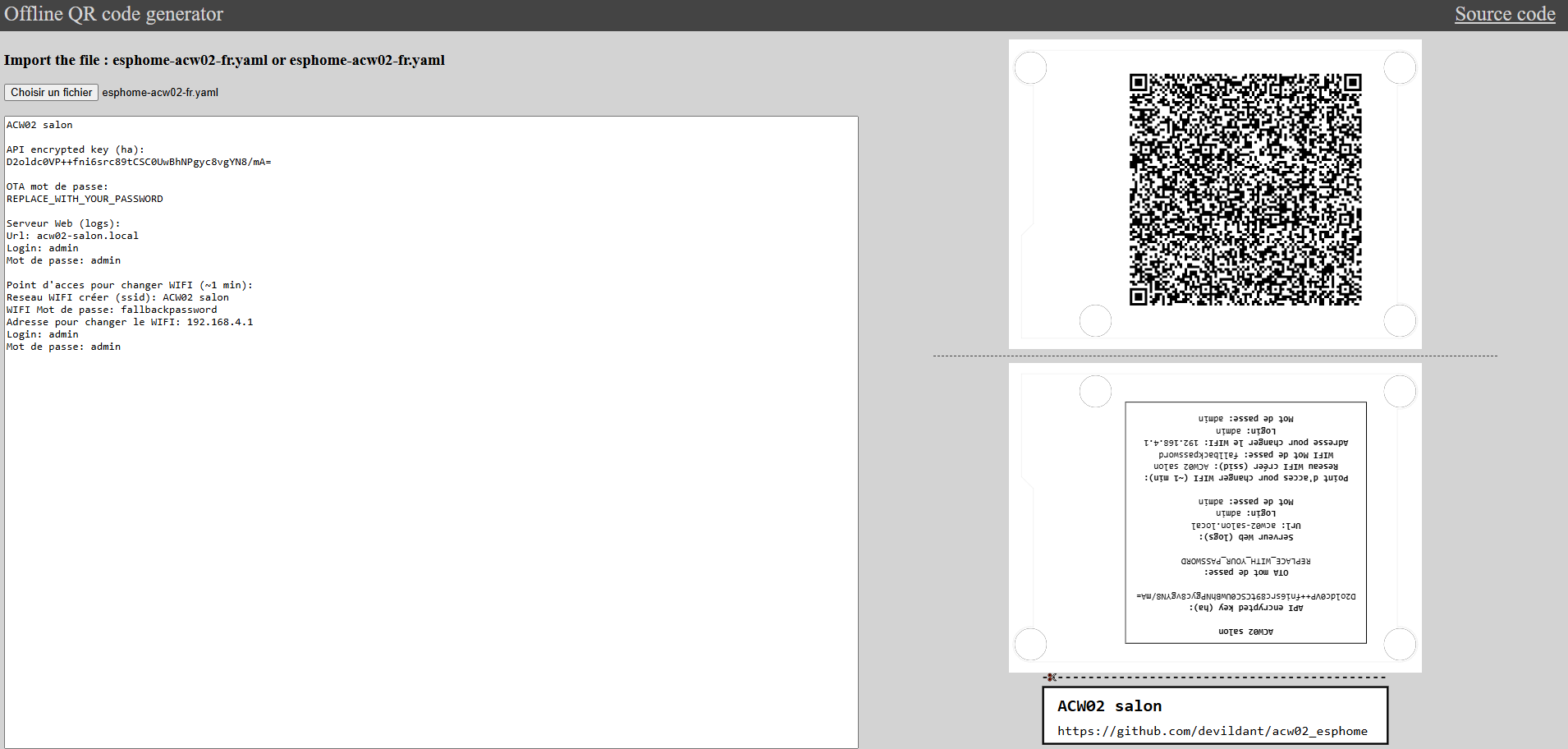Click the API encrypted key value line
1568x749 pixels.
(x=139, y=162)
